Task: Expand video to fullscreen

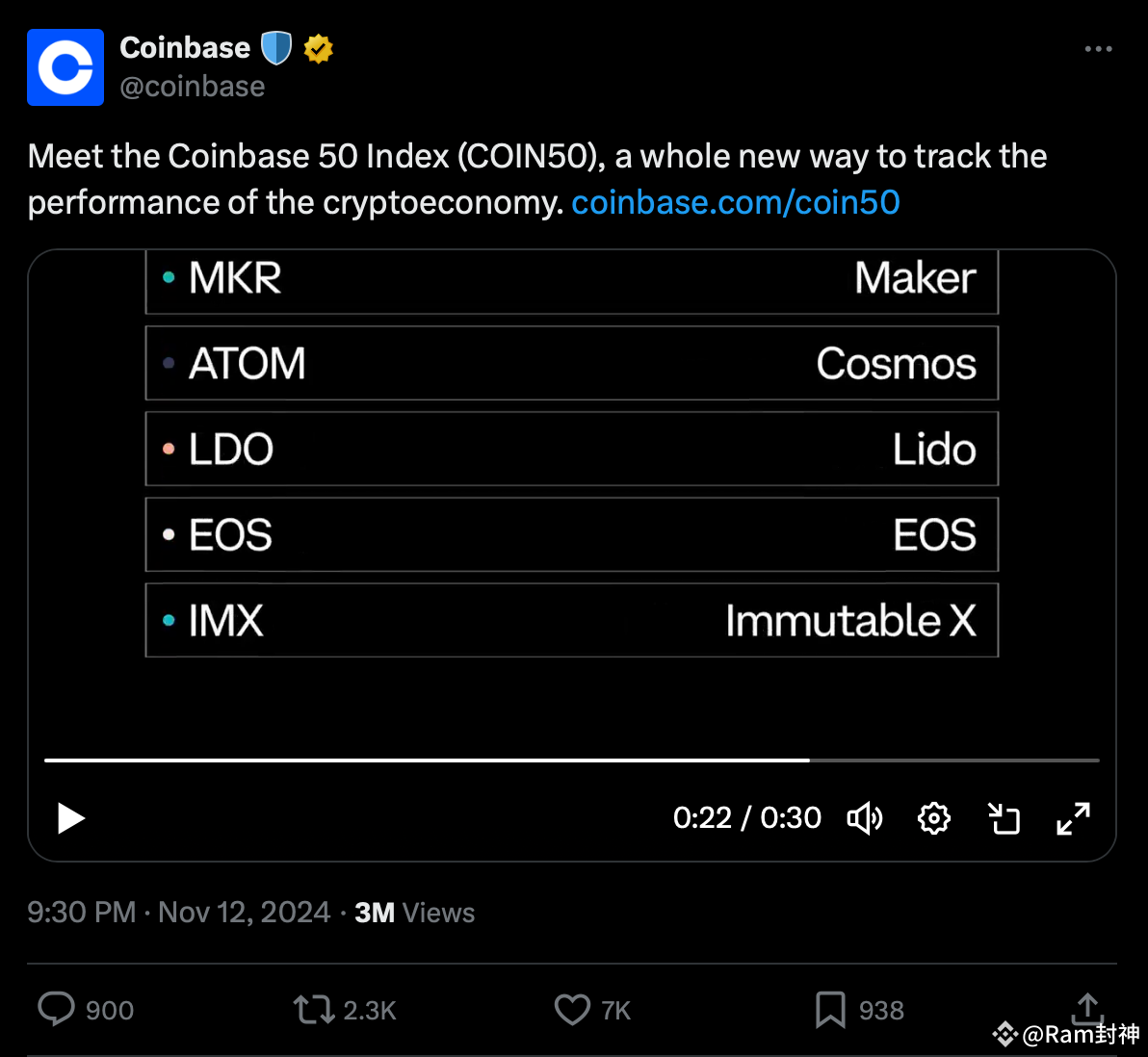Action: coord(1073,818)
